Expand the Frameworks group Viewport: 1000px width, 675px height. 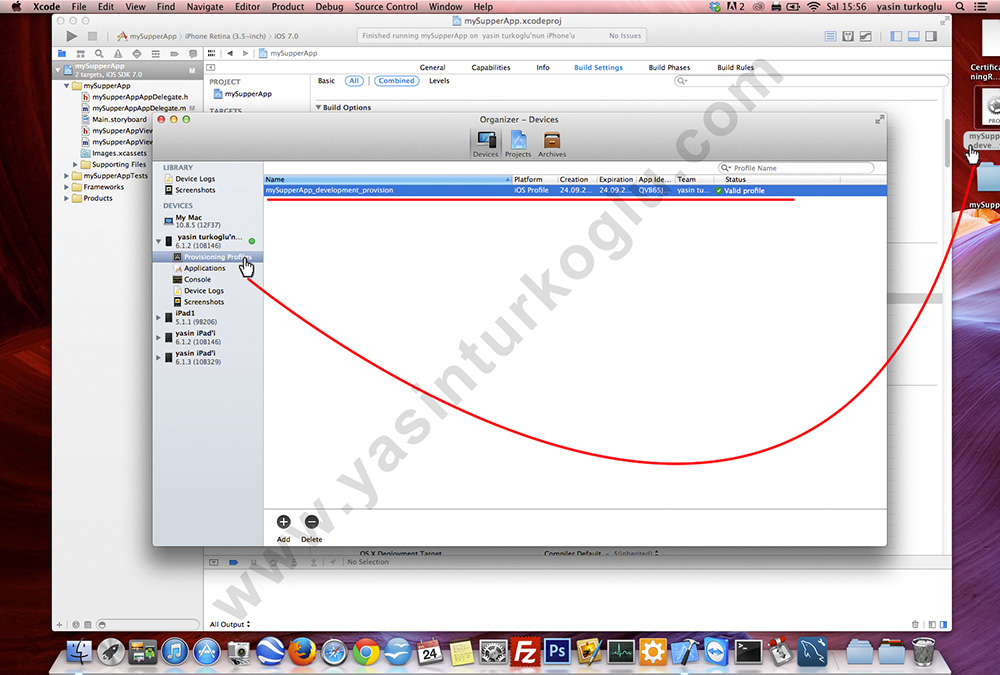66,187
